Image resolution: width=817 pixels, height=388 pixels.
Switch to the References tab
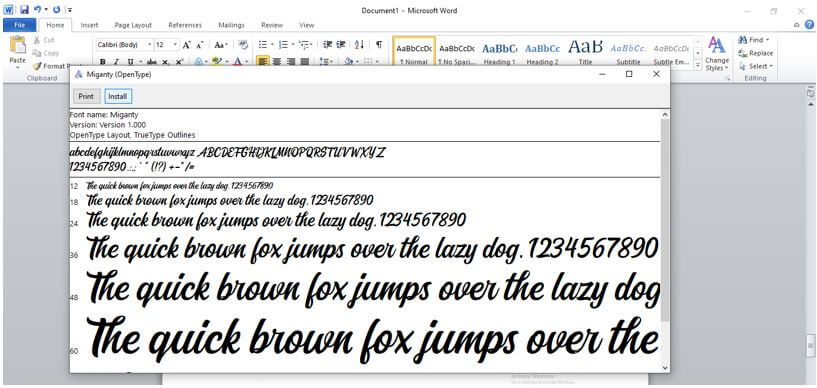(x=185, y=25)
